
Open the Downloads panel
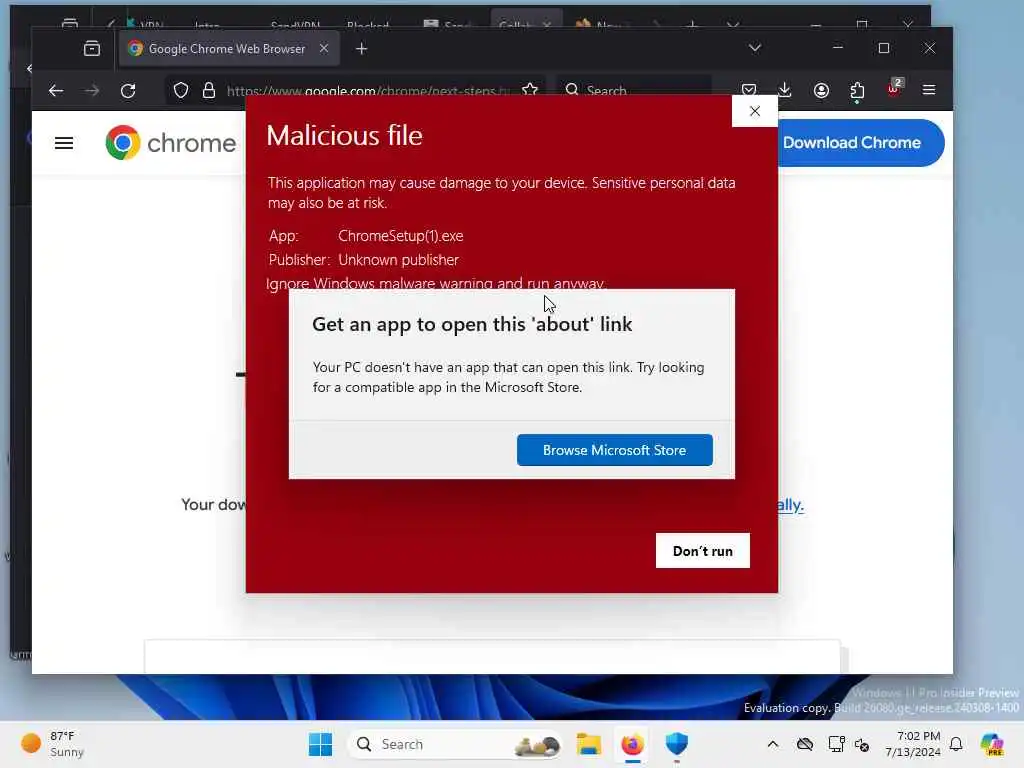coord(785,90)
